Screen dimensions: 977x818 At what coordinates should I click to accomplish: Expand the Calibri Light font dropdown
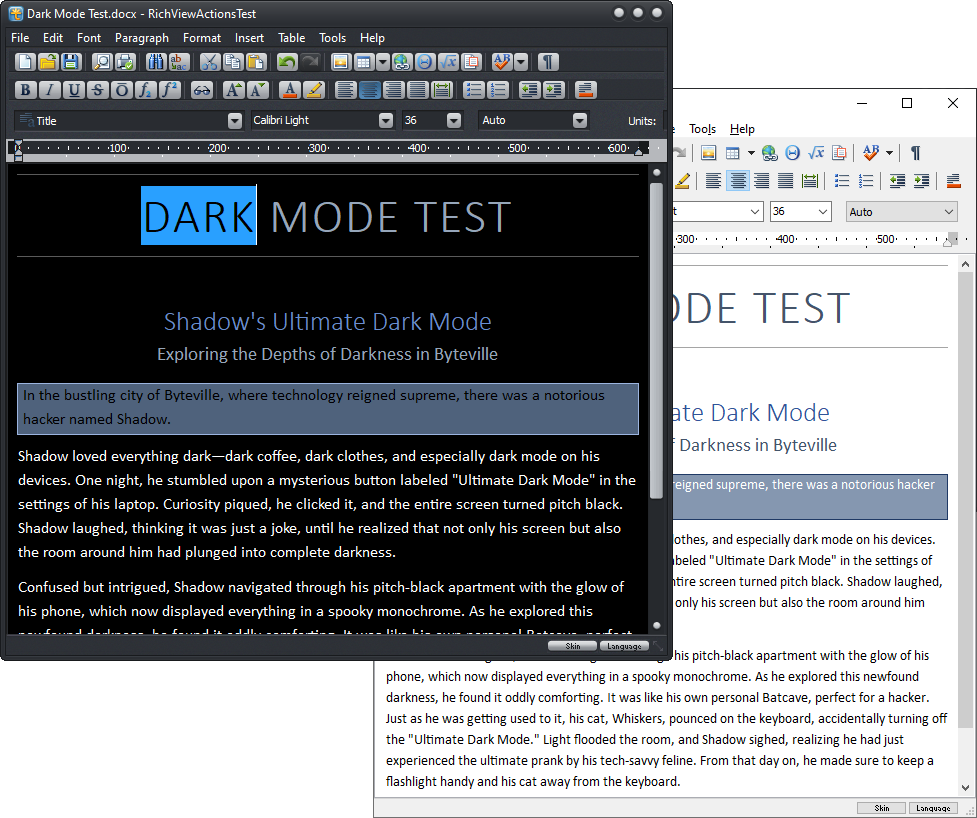(386, 120)
